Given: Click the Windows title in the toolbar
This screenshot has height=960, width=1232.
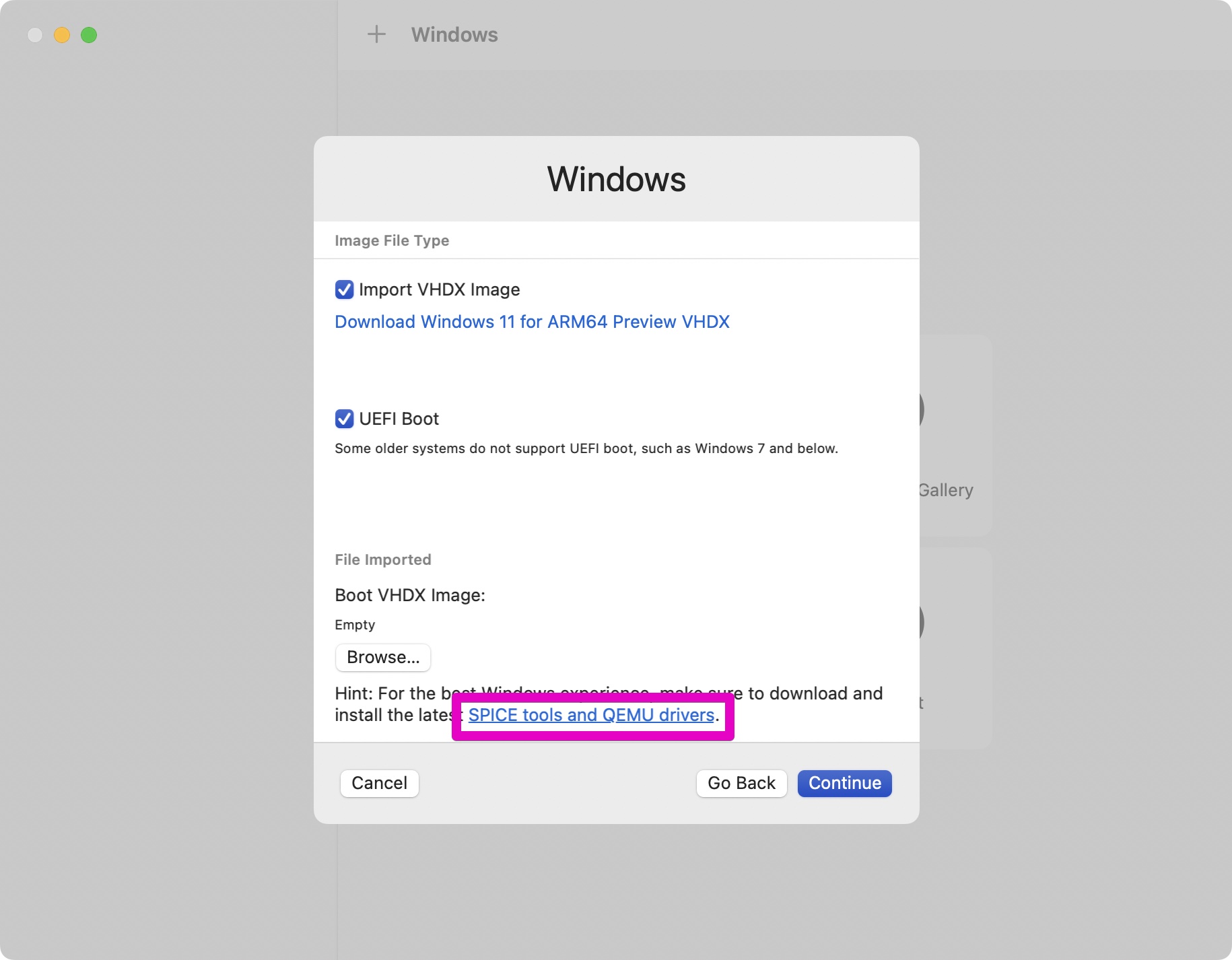Looking at the screenshot, I should click(454, 34).
